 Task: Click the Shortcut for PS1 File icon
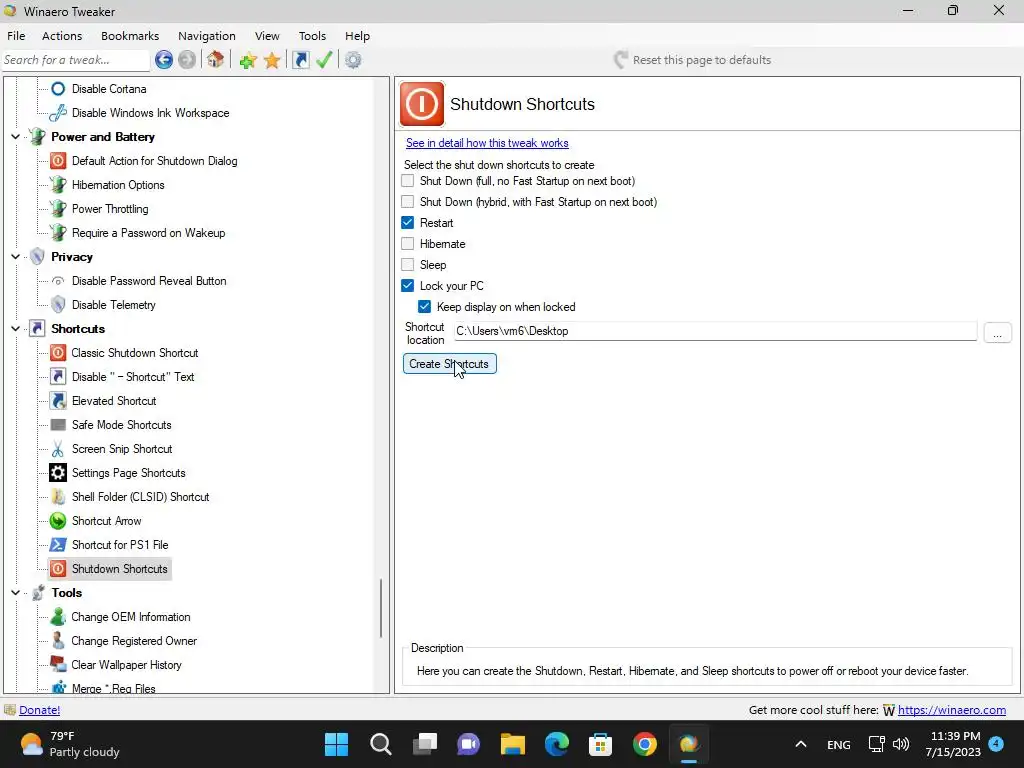[x=58, y=545]
